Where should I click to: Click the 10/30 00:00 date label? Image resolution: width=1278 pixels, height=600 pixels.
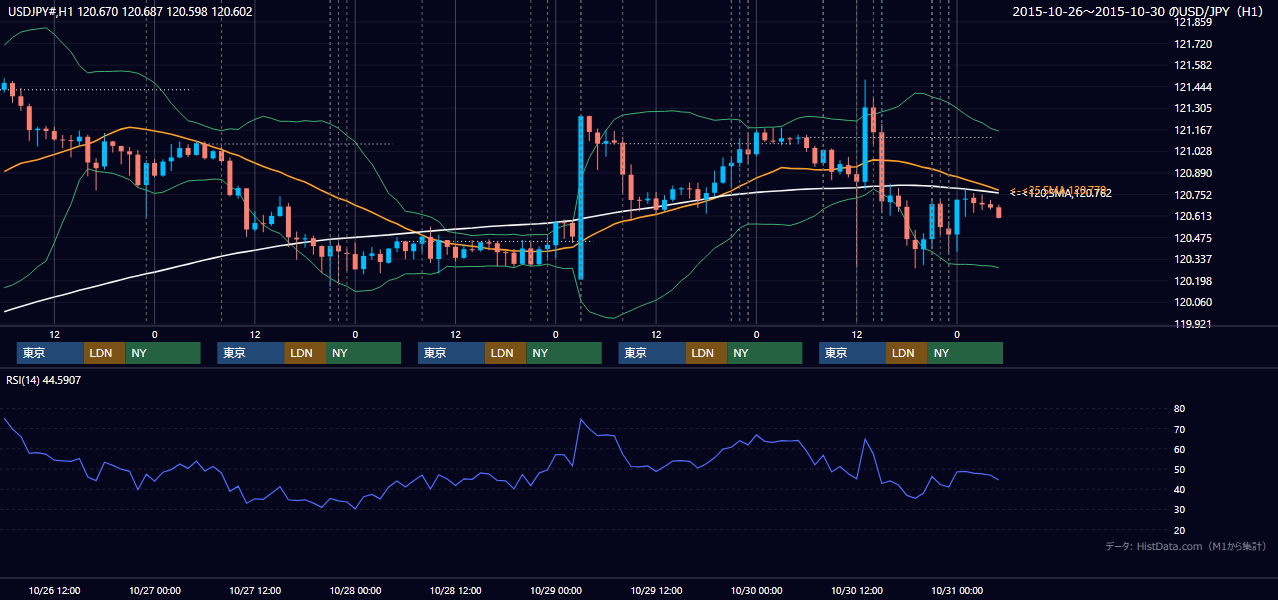(x=756, y=590)
